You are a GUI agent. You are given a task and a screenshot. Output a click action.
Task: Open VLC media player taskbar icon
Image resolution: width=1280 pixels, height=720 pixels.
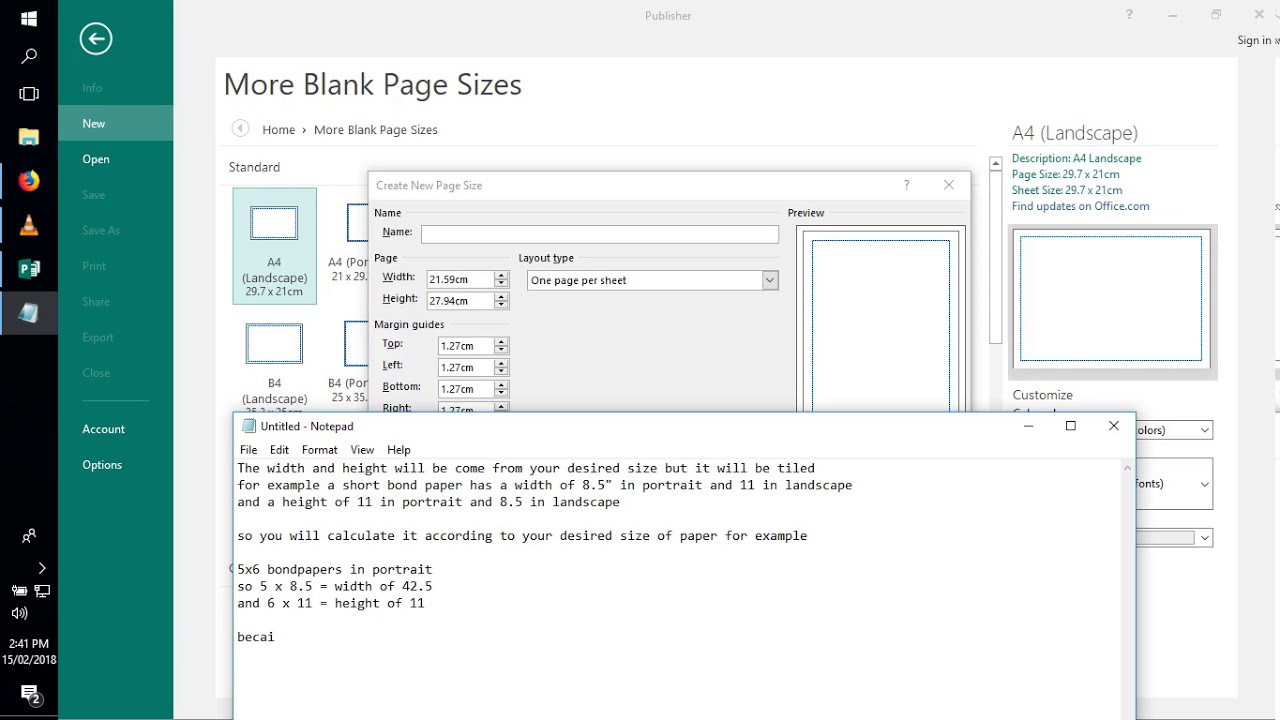click(x=29, y=225)
